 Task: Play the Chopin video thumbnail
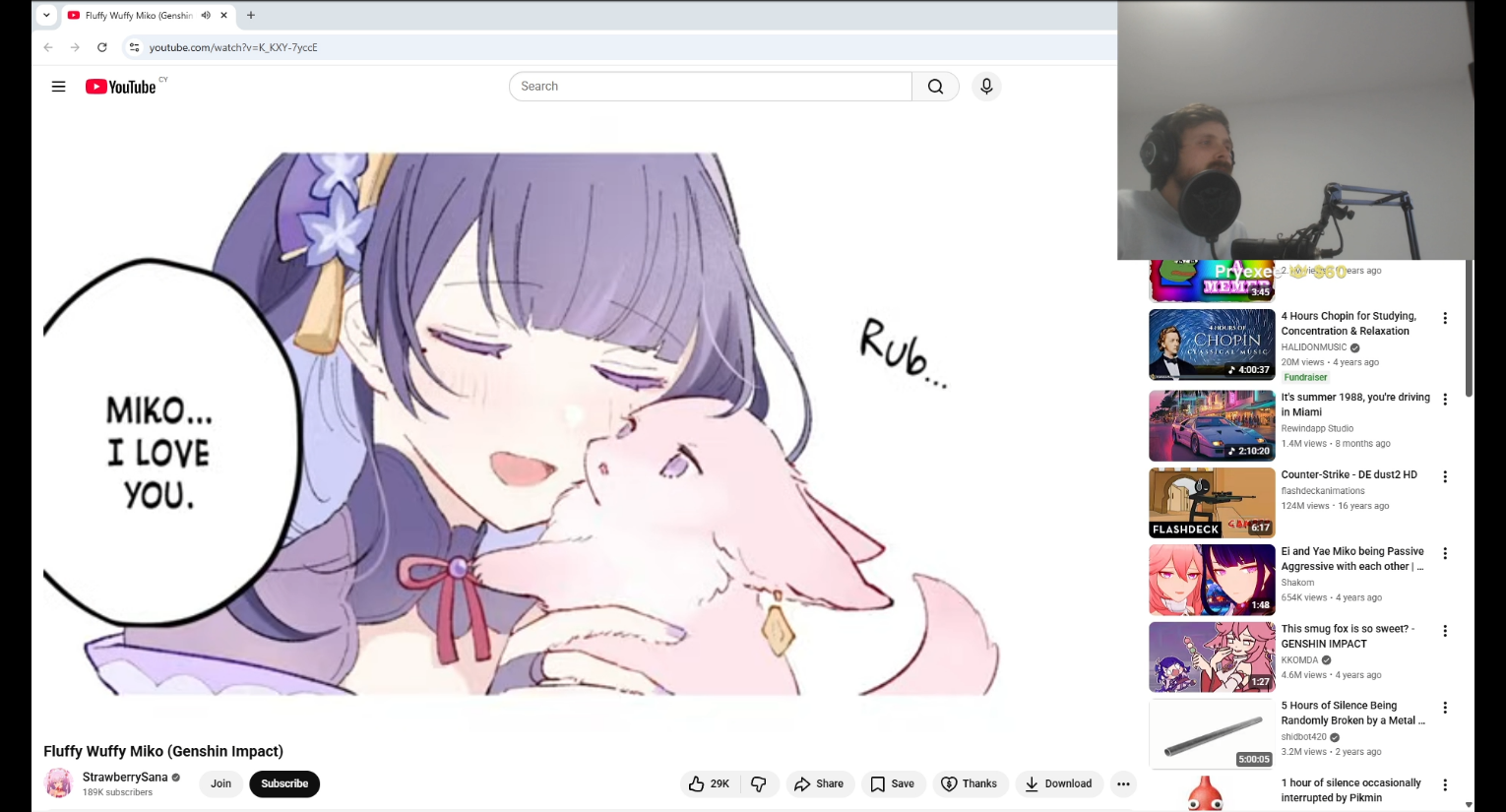click(1212, 344)
